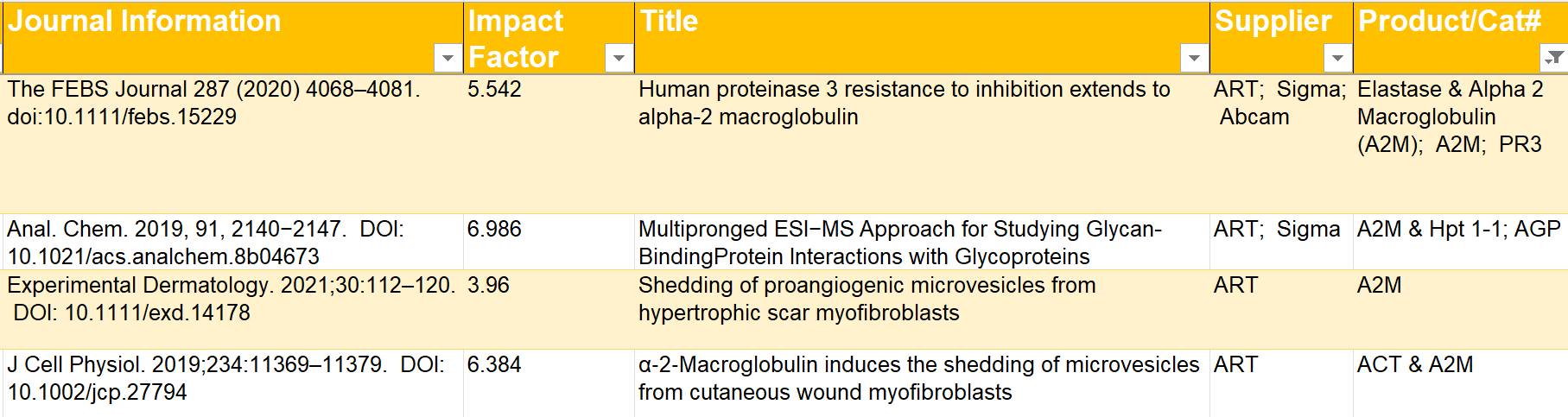Select the J Cell Physiol. journal cell

pos(225,378)
